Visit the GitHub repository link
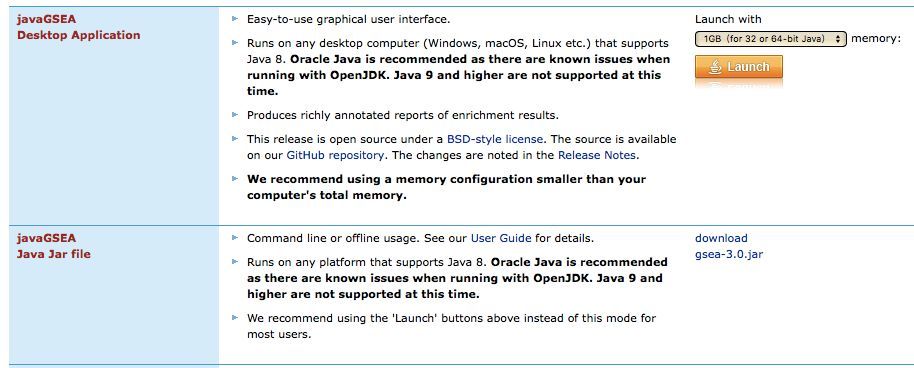This screenshot has width=914, height=368. coord(335,155)
